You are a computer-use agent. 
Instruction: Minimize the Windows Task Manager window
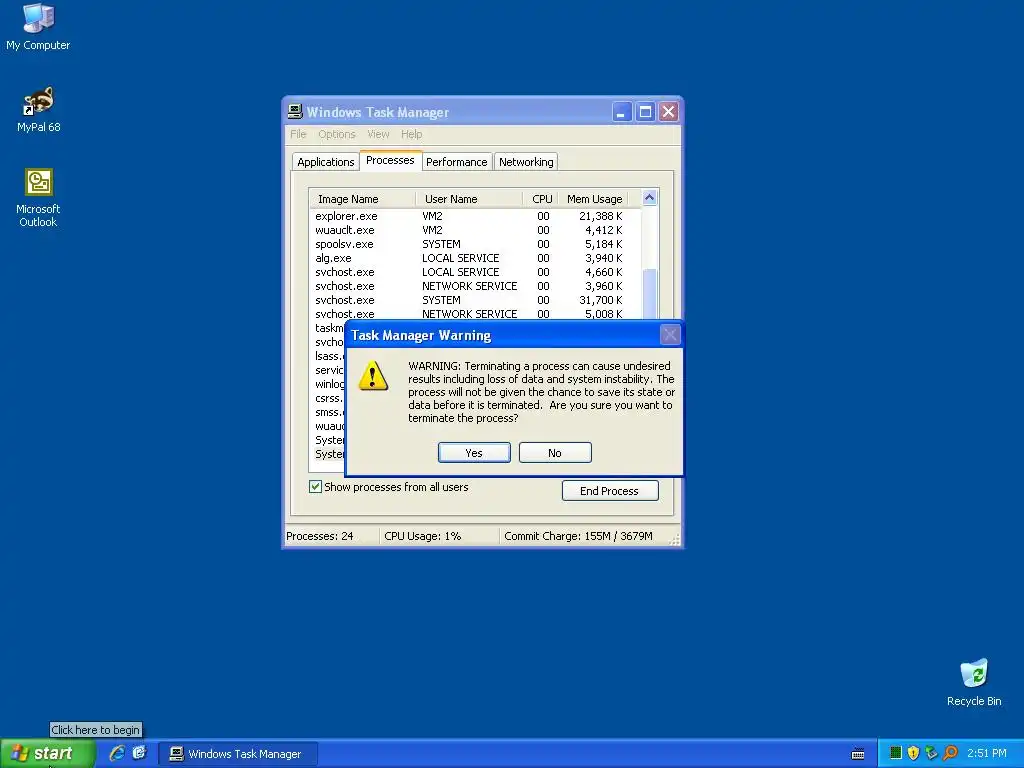click(x=622, y=112)
